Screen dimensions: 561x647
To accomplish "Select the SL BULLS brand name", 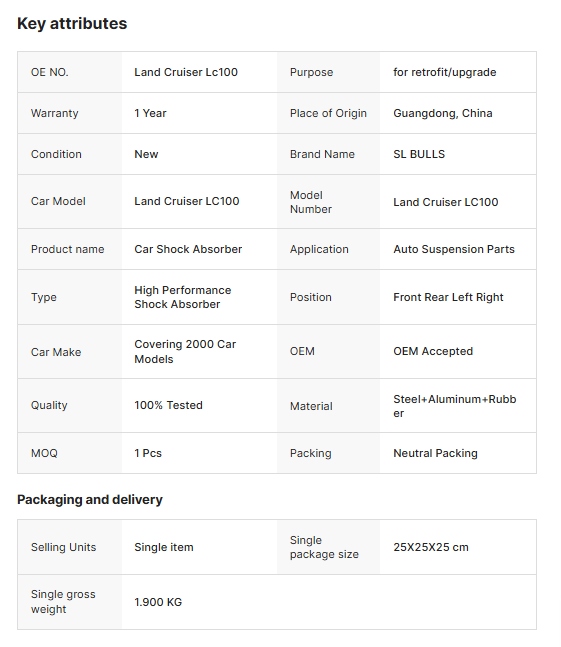I will (x=419, y=154).
